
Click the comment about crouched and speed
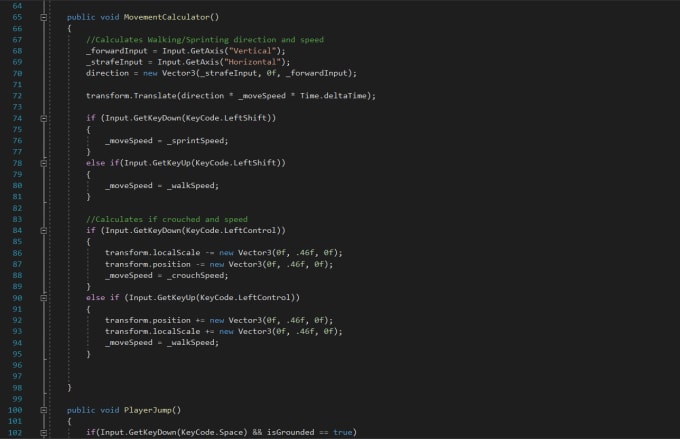coord(167,220)
